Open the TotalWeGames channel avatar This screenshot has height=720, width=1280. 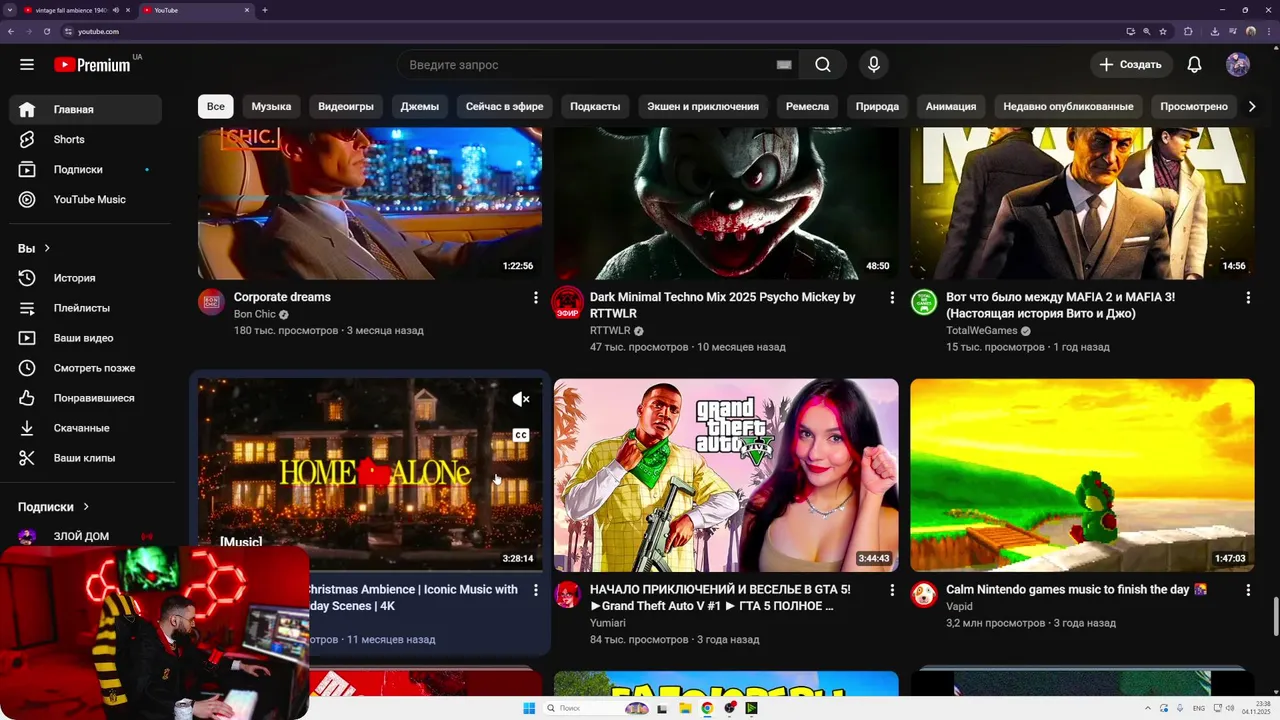point(923,302)
